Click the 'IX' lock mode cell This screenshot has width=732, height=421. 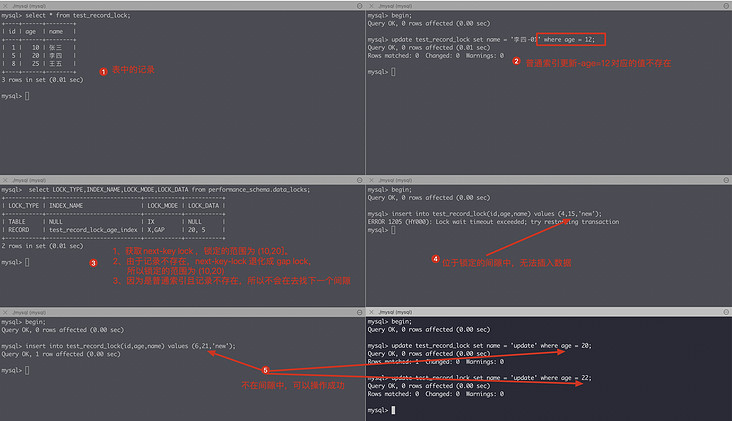click(151, 222)
